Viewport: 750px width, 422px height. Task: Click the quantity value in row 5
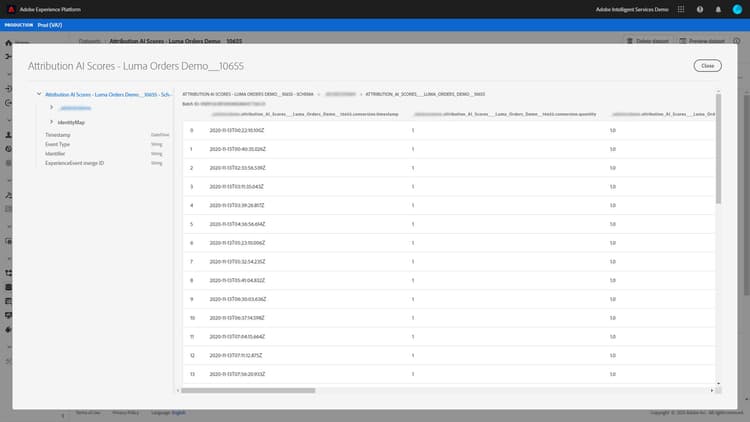point(413,224)
